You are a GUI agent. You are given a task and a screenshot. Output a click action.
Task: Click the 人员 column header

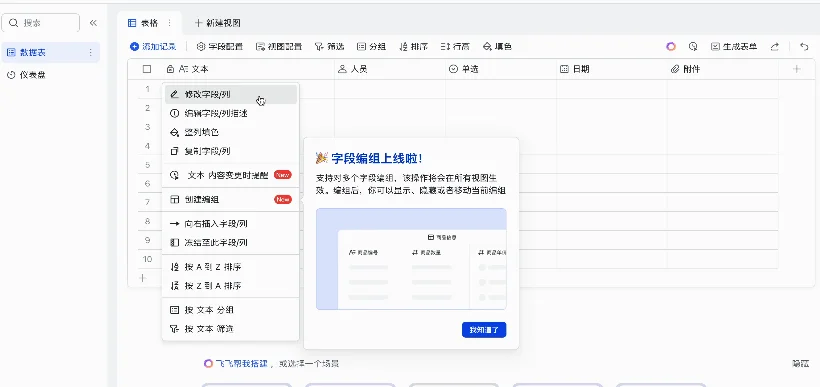[390, 69]
